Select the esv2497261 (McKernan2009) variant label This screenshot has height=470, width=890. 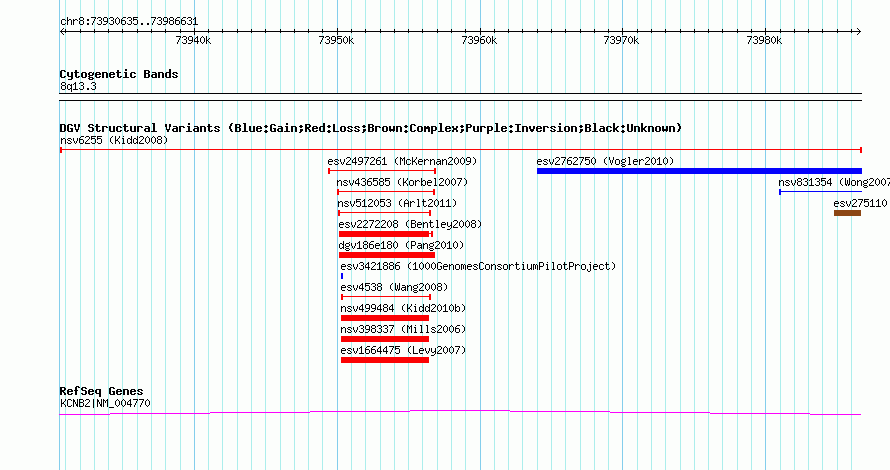pos(402,161)
